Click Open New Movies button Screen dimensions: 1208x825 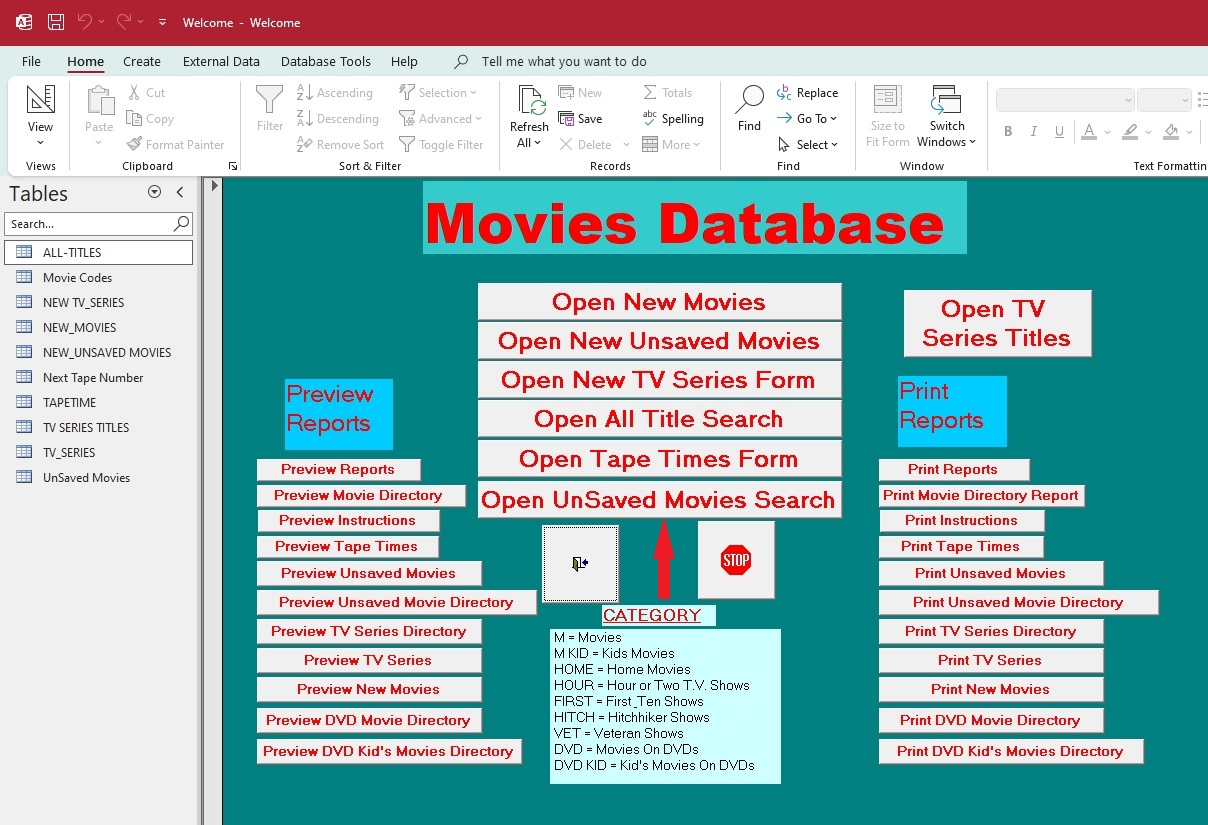[659, 302]
